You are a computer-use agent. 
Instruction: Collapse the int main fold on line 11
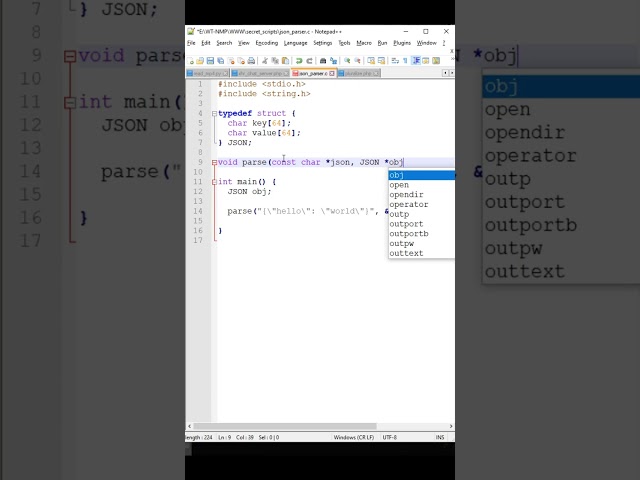(214, 182)
